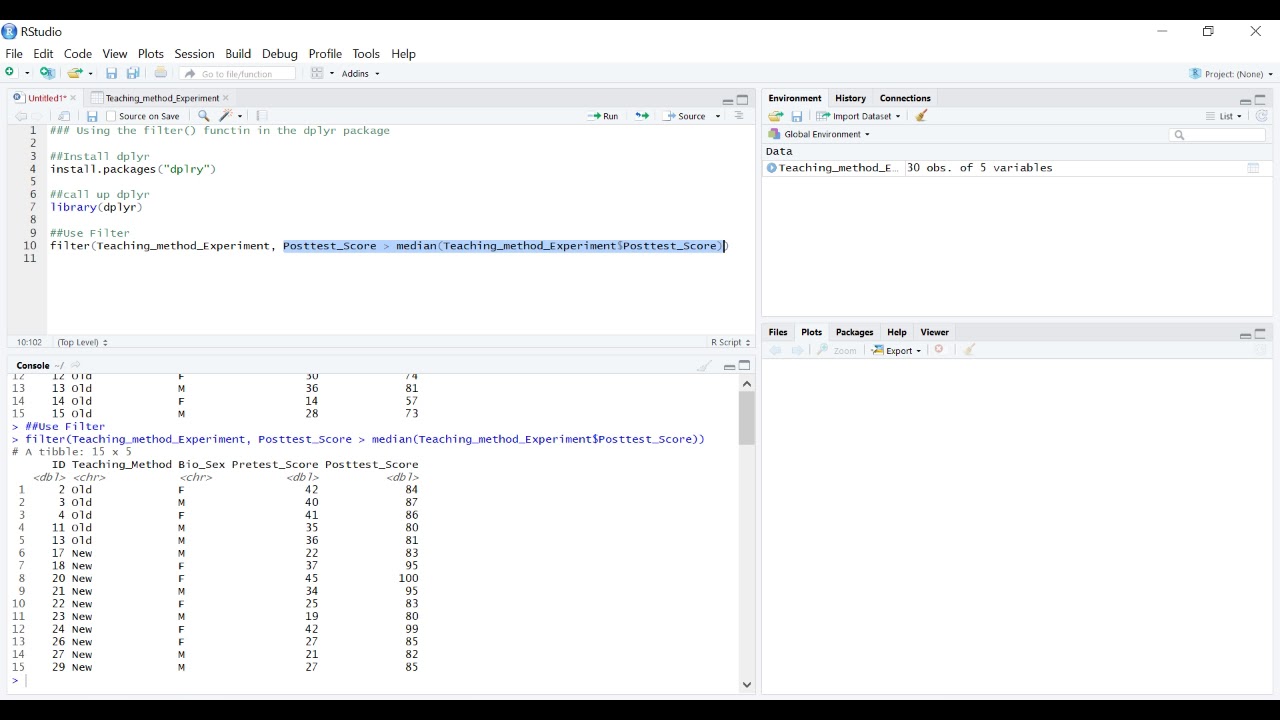
Task: Open the Code menu
Action: (x=78, y=54)
